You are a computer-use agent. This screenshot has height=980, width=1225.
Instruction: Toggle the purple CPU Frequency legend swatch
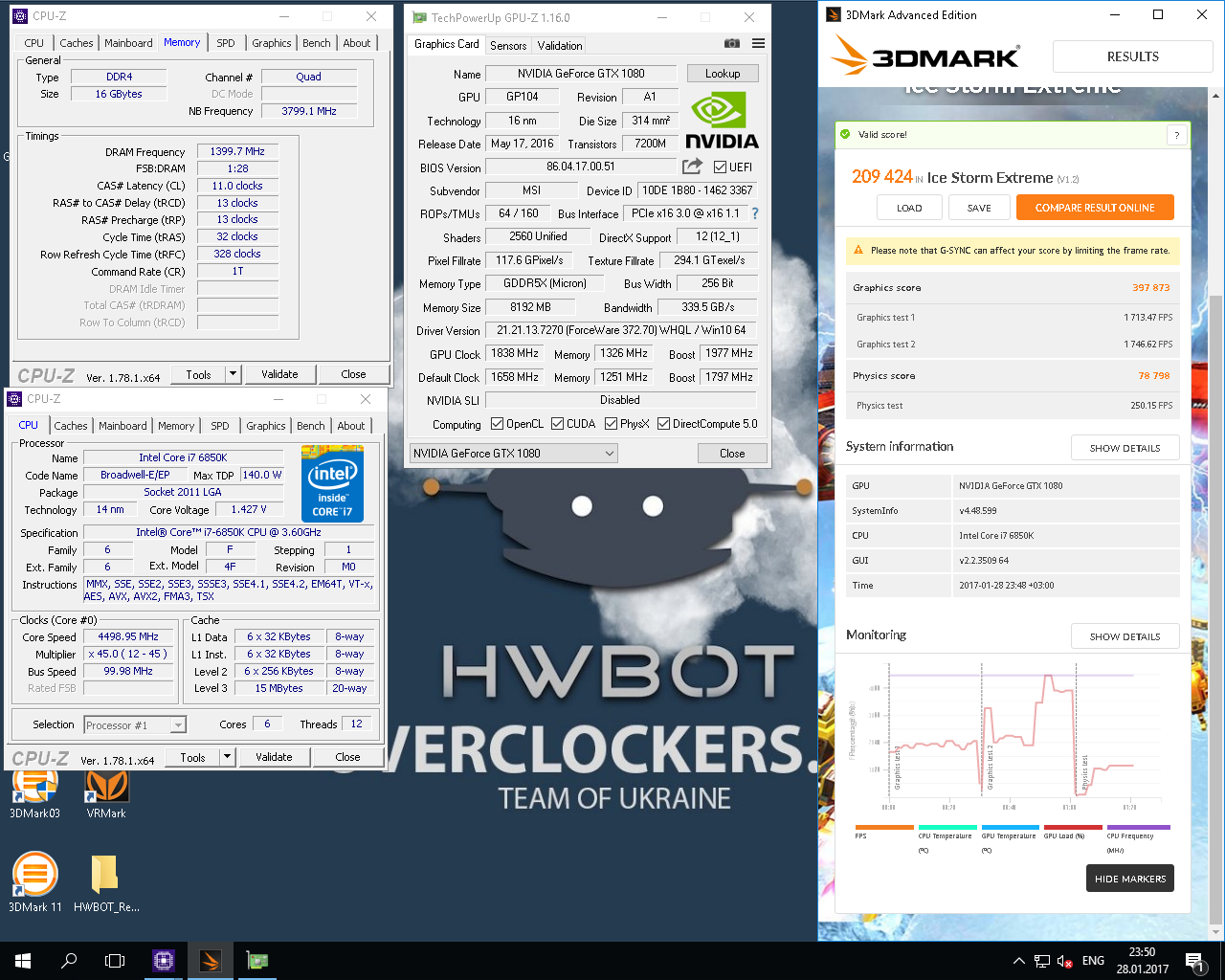tap(1138, 827)
